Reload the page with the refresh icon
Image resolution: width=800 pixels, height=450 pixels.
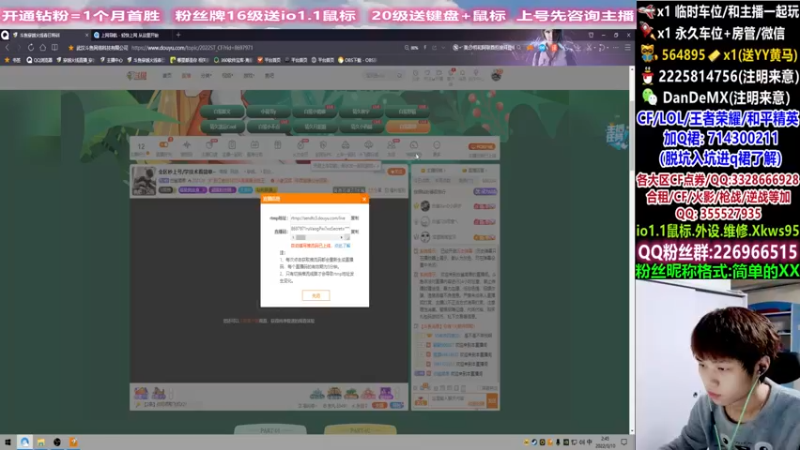point(31,47)
